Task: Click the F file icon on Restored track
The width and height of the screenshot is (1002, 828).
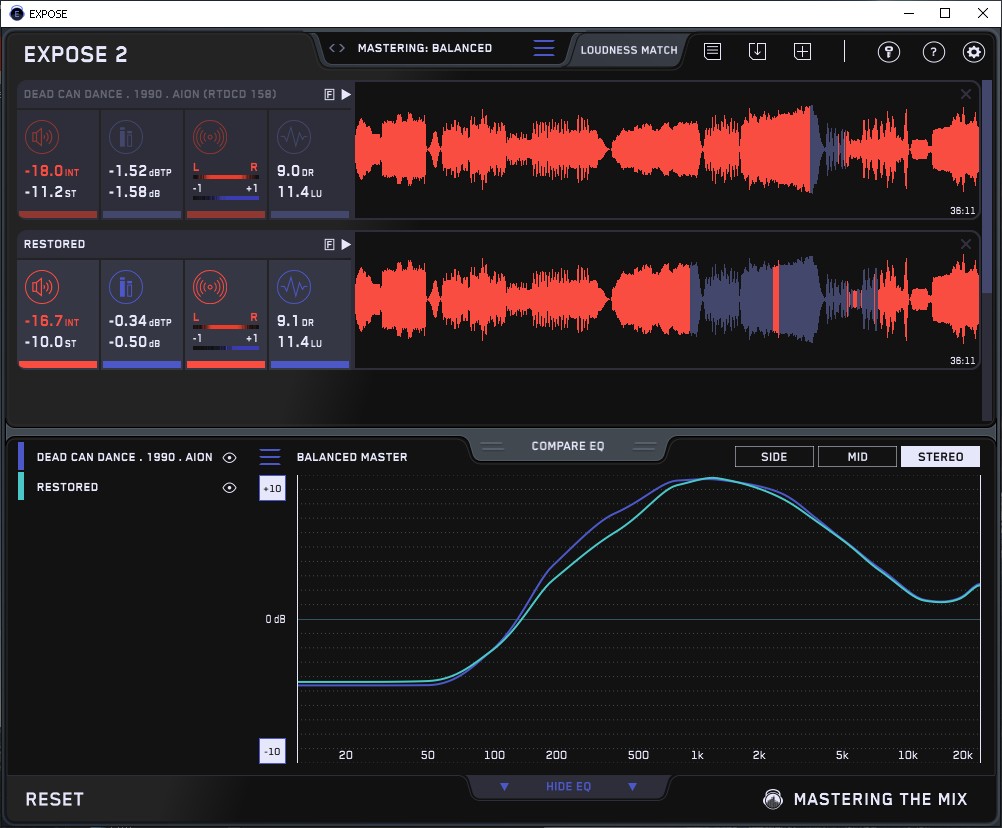Action: point(330,245)
